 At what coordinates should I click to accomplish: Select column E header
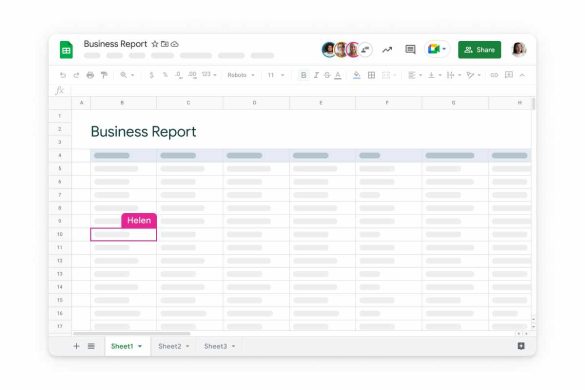322,103
